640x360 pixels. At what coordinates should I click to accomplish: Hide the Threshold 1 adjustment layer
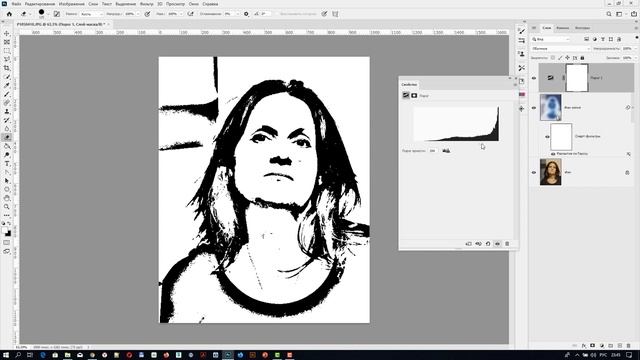tap(534, 78)
